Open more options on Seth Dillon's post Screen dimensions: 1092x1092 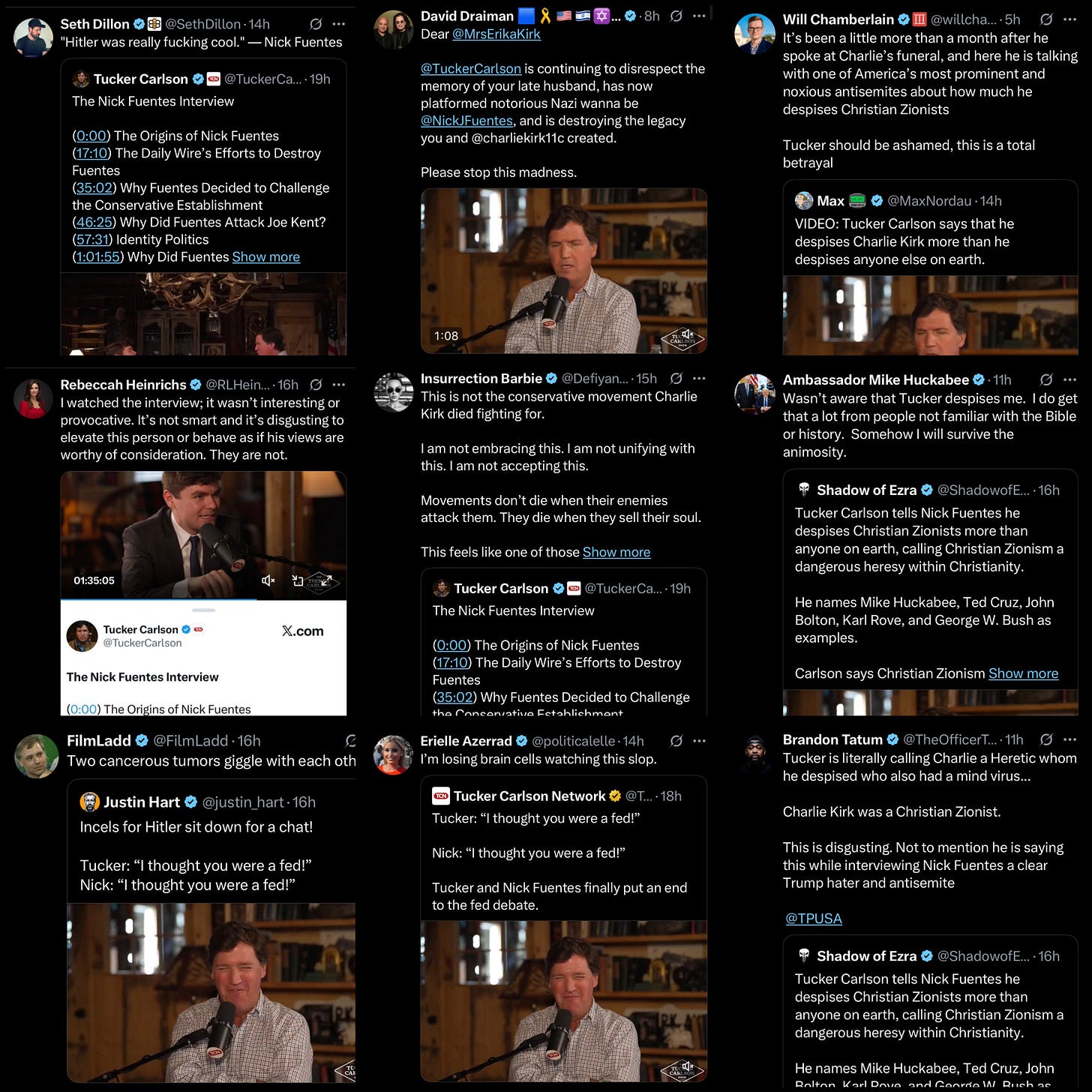tap(339, 24)
